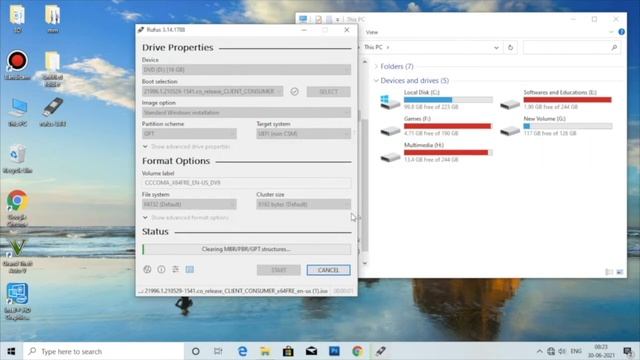Open Task View on taskbar
640x360 pixels.
[x=218, y=351]
